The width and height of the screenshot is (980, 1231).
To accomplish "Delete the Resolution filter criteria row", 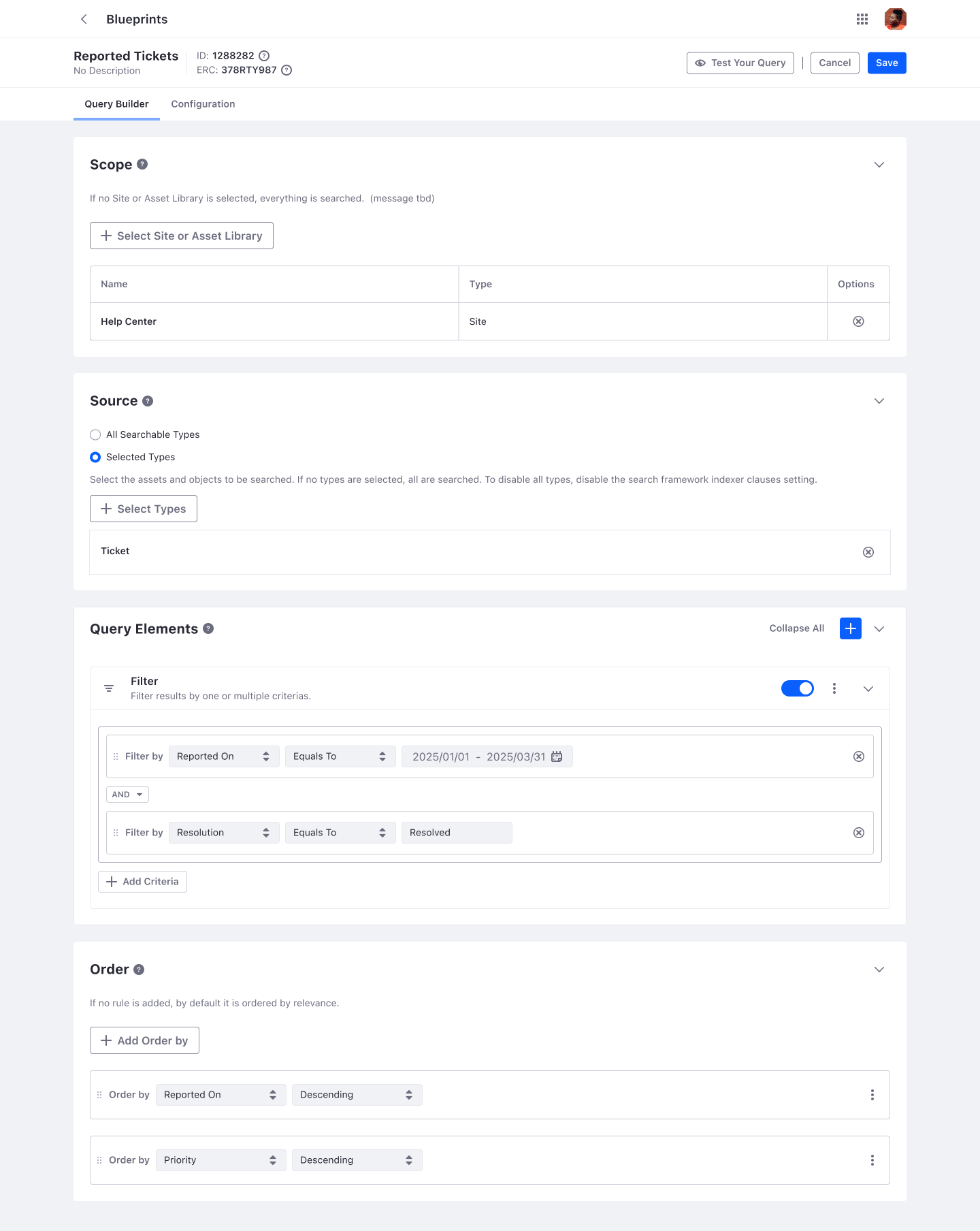I will click(x=858, y=833).
